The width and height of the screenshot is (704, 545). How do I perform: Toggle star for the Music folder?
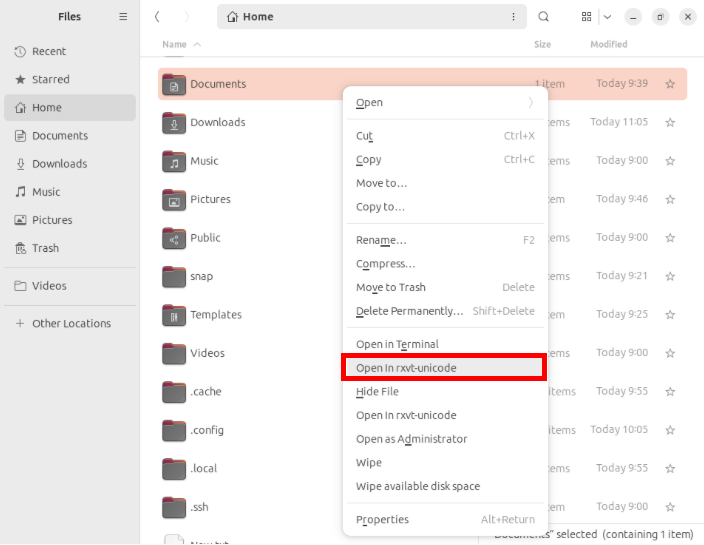670,161
